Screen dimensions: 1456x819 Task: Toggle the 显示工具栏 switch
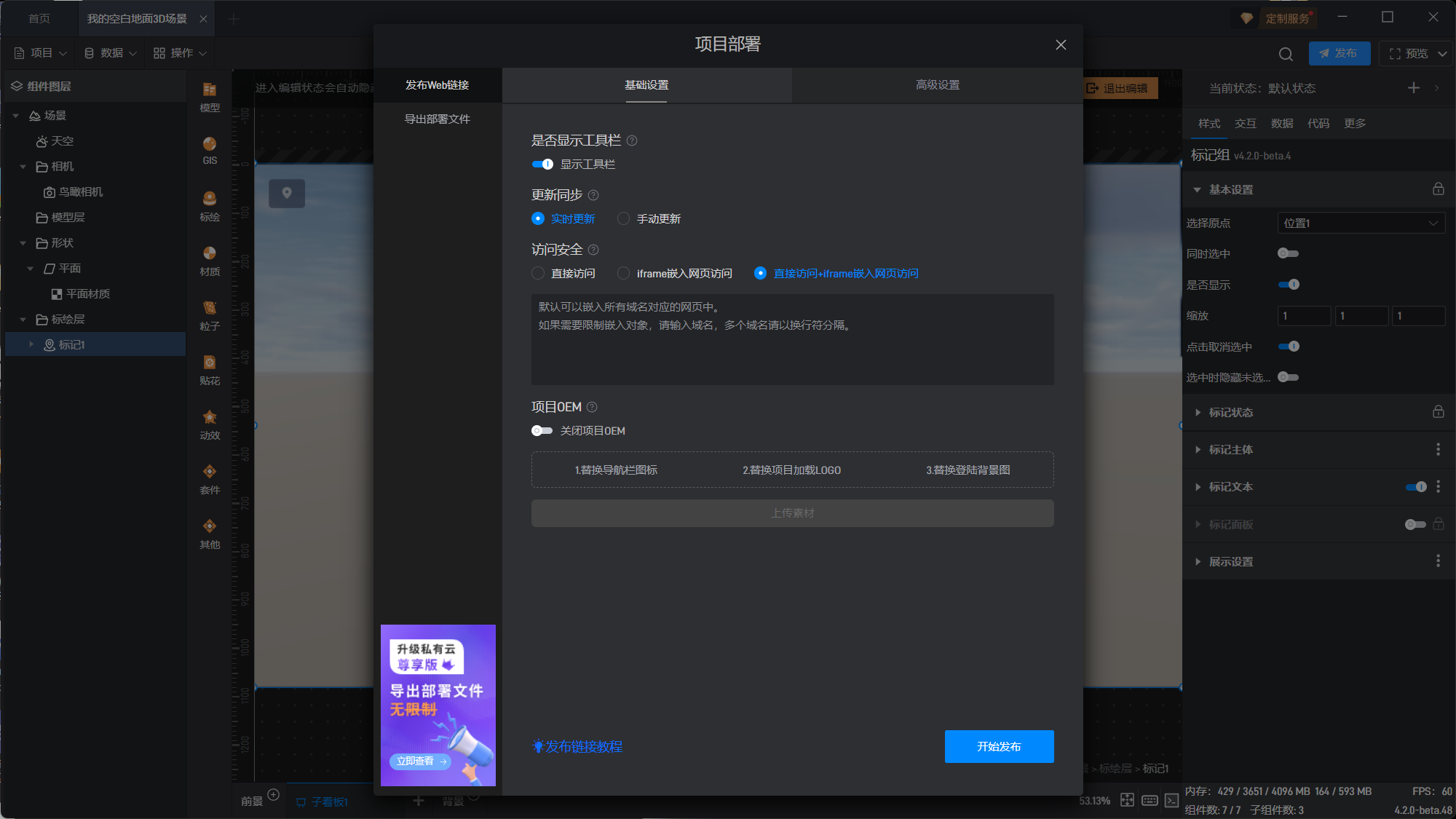[542, 165]
